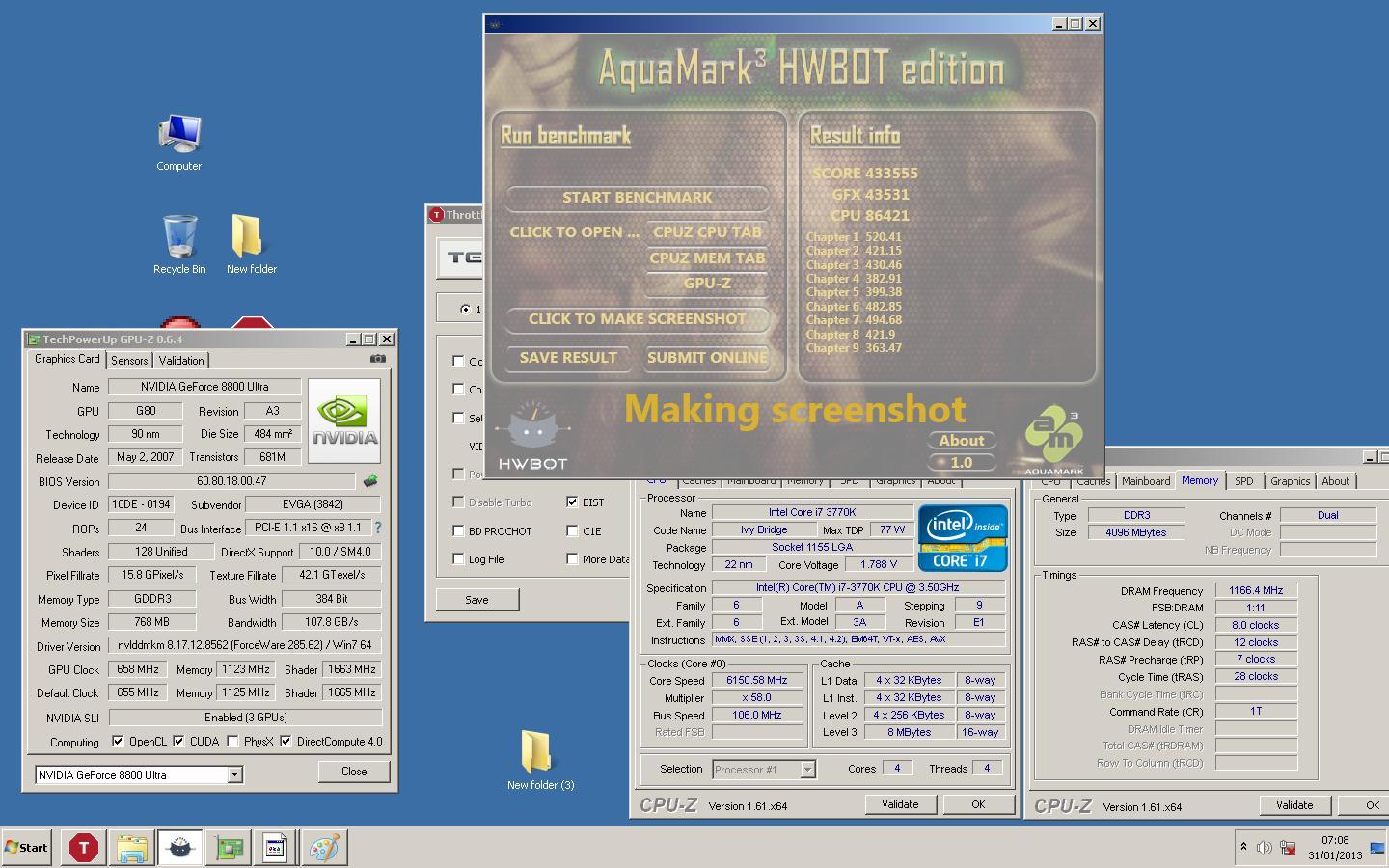Open Mainboard tab in right CPU-Z window

point(1146,481)
